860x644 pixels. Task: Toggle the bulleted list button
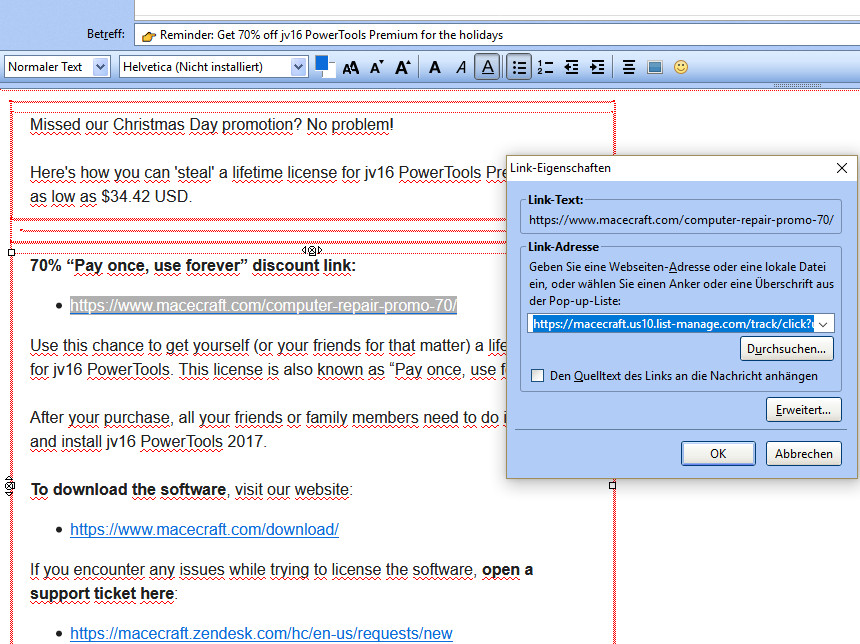pos(518,67)
